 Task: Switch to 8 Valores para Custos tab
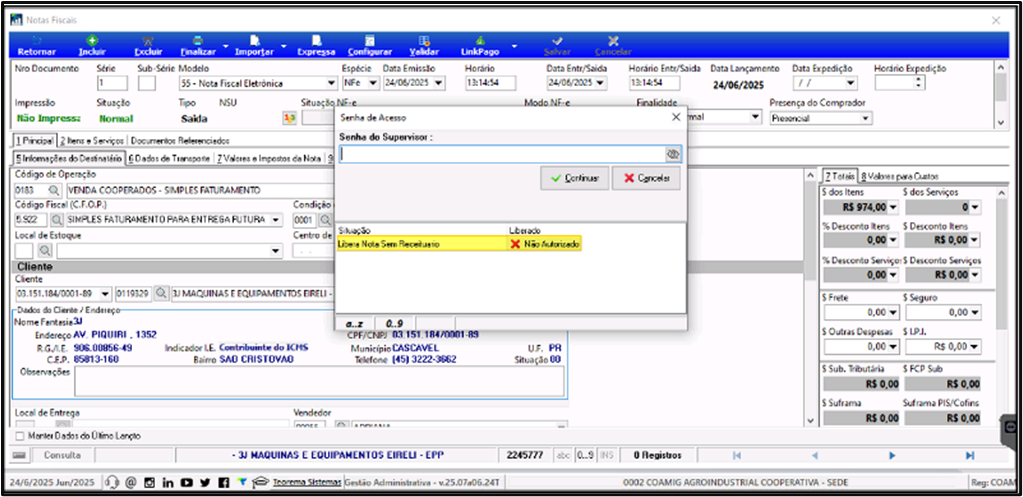899,176
